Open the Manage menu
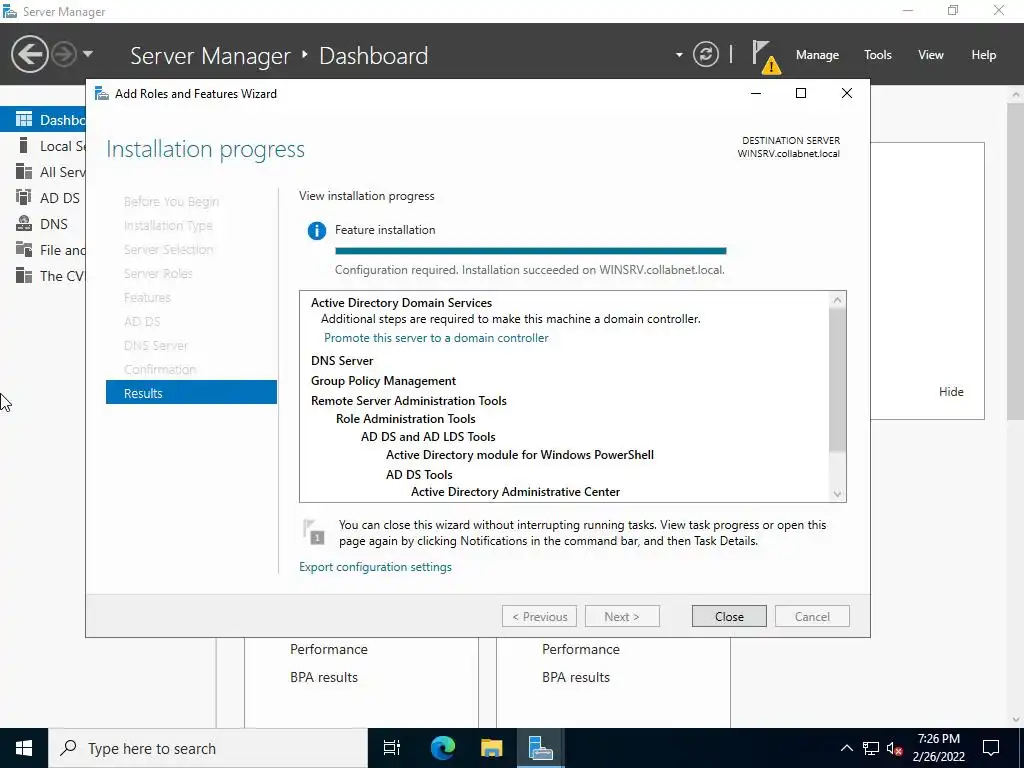This screenshot has width=1024, height=768. 817,55
